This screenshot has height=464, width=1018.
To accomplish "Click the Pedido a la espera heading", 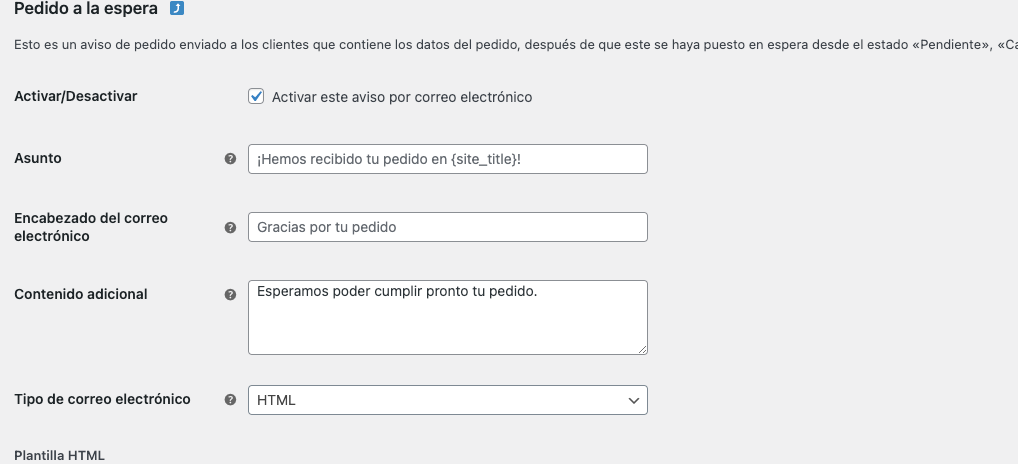I will (x=86, y=8).
